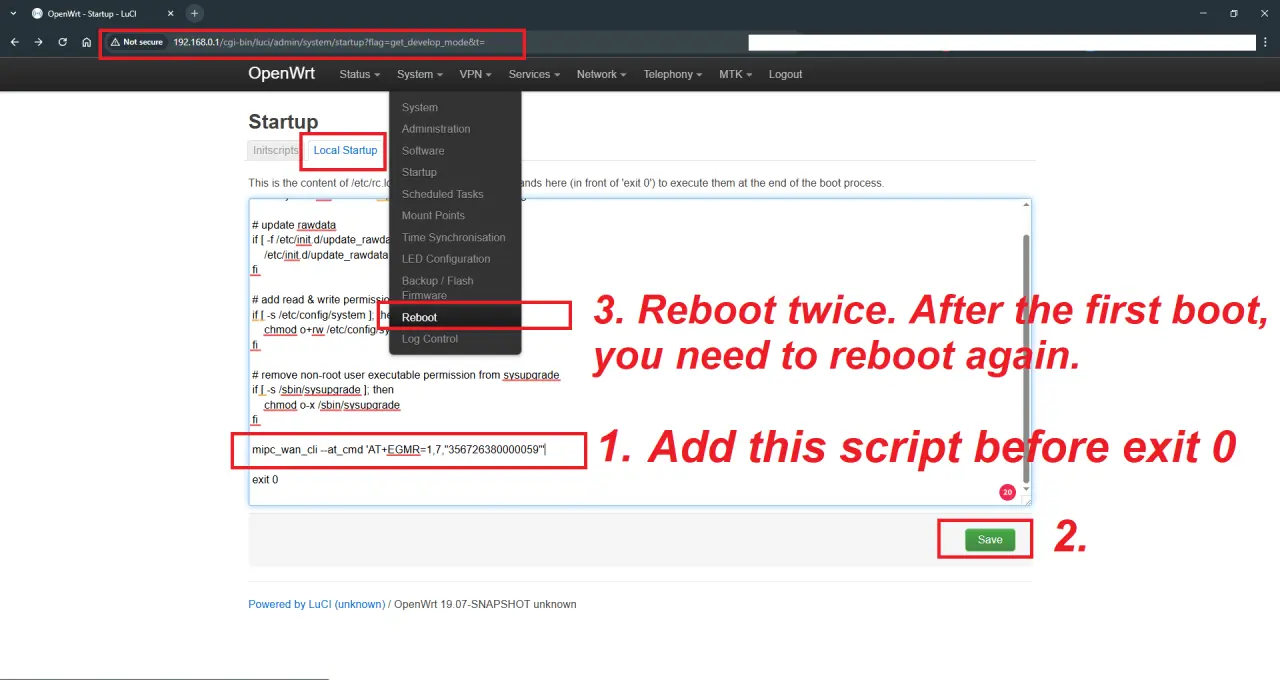Viewport: 1280px width, 680px height.
Task: Expand the VPN dropdown menu
Action: 475,74
